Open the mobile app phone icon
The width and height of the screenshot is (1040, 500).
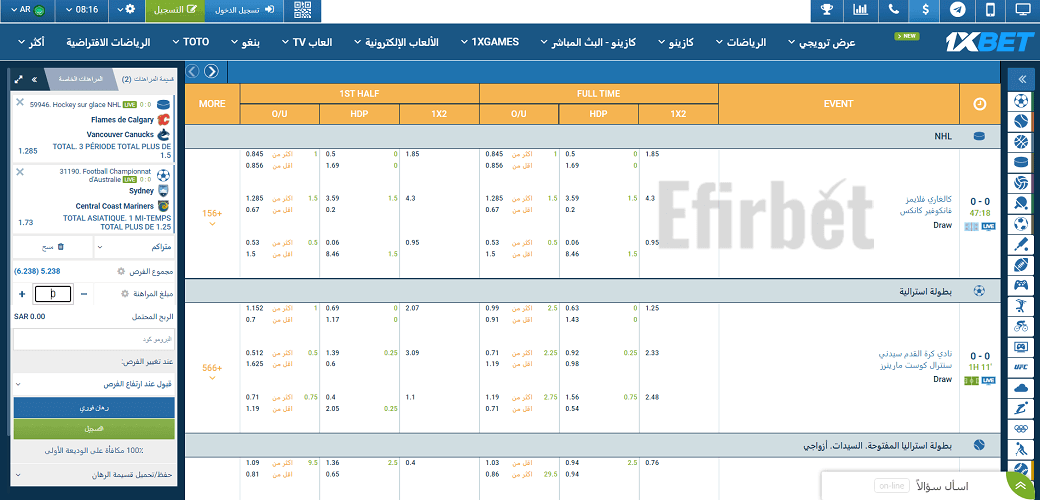click(x=990, y=10)
